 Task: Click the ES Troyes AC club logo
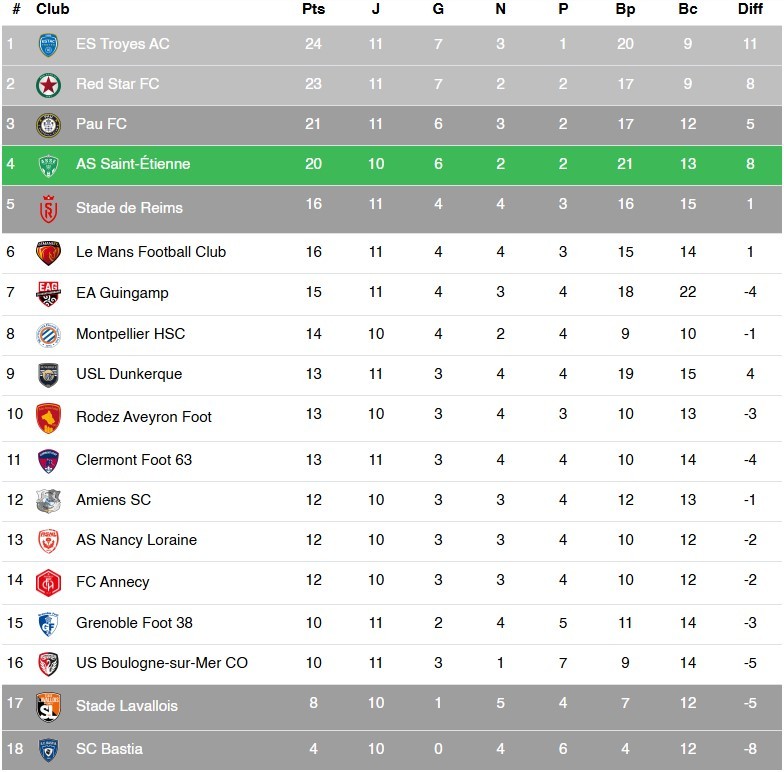click(x=48, y=45)
